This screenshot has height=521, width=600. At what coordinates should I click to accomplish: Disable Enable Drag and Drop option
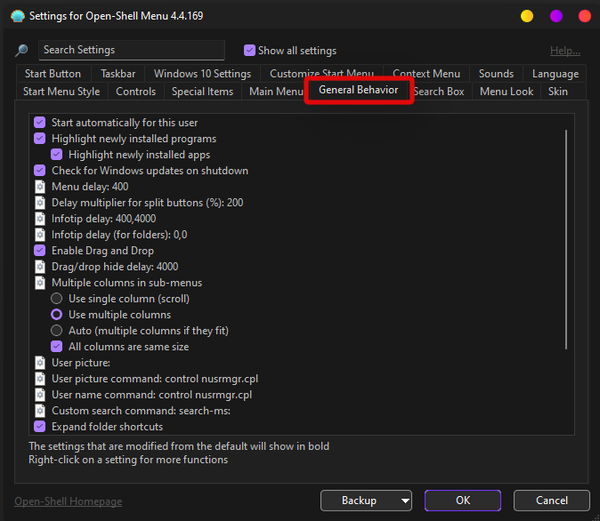pyautogui.click(x=40, y=251)
